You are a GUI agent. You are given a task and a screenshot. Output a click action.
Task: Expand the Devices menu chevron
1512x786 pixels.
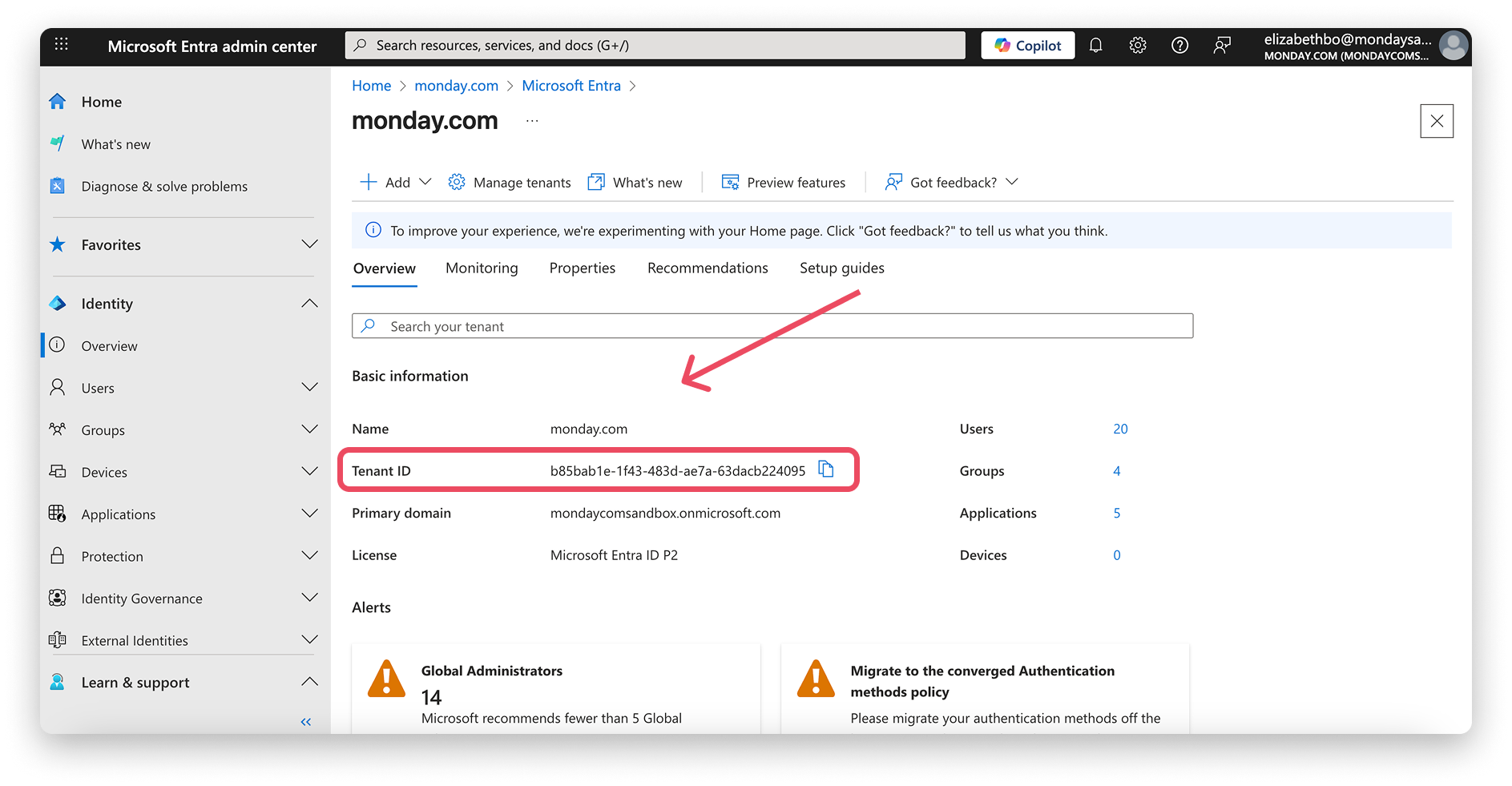(310, 472)
